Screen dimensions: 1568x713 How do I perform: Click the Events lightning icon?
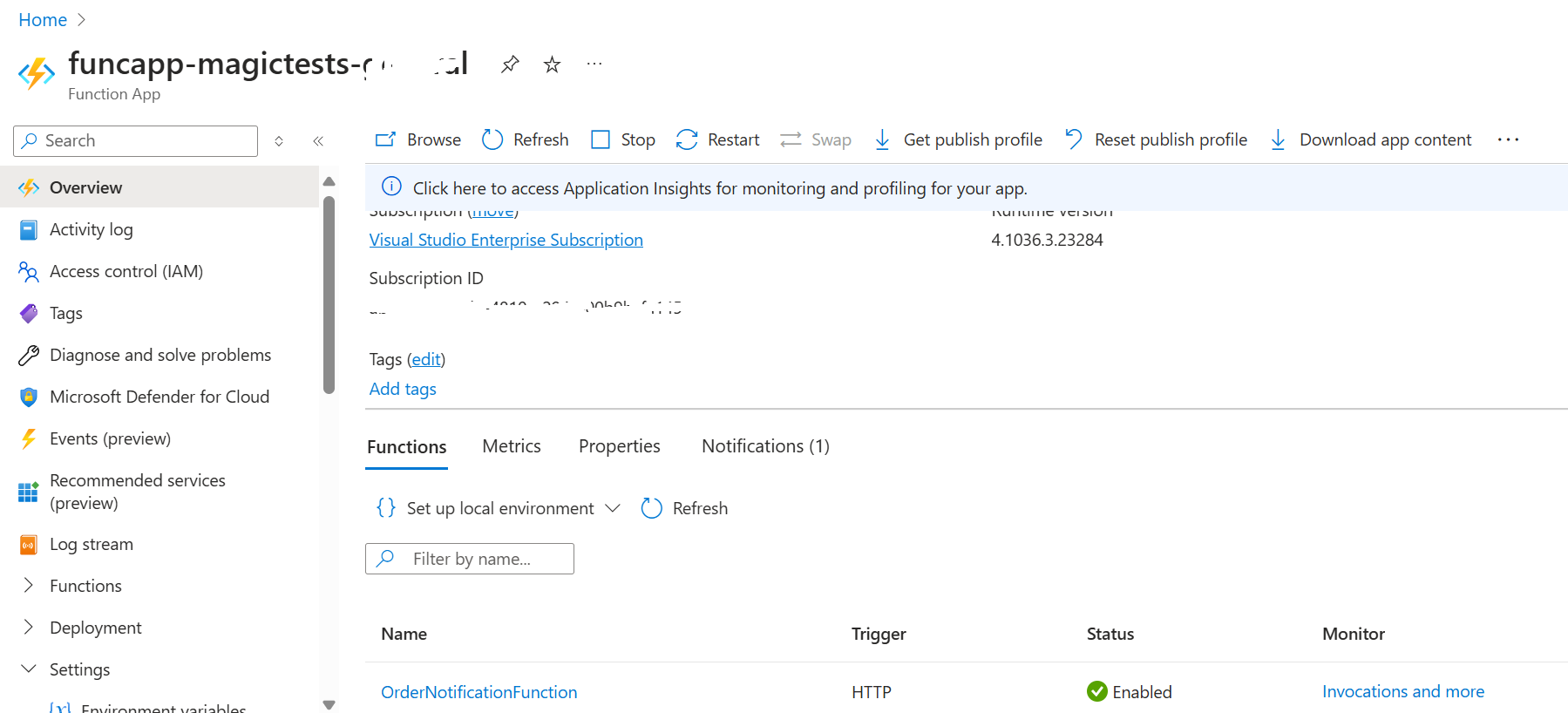(x=29, y=438)
